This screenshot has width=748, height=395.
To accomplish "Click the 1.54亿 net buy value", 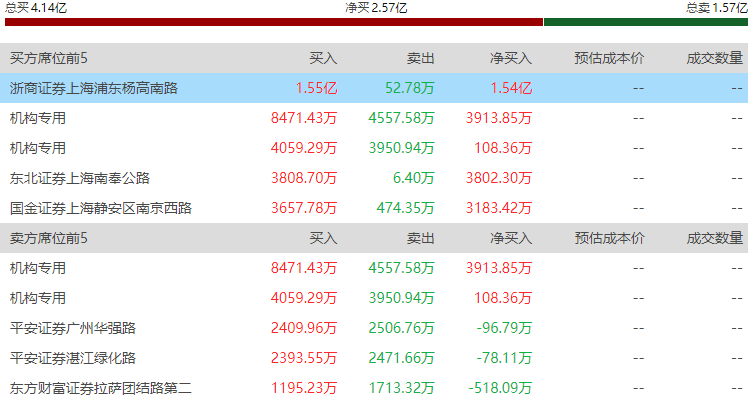I will point(511,88).
